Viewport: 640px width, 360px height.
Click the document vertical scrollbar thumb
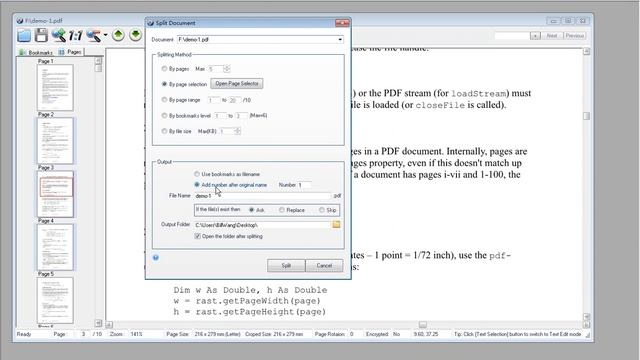(587, 116)
